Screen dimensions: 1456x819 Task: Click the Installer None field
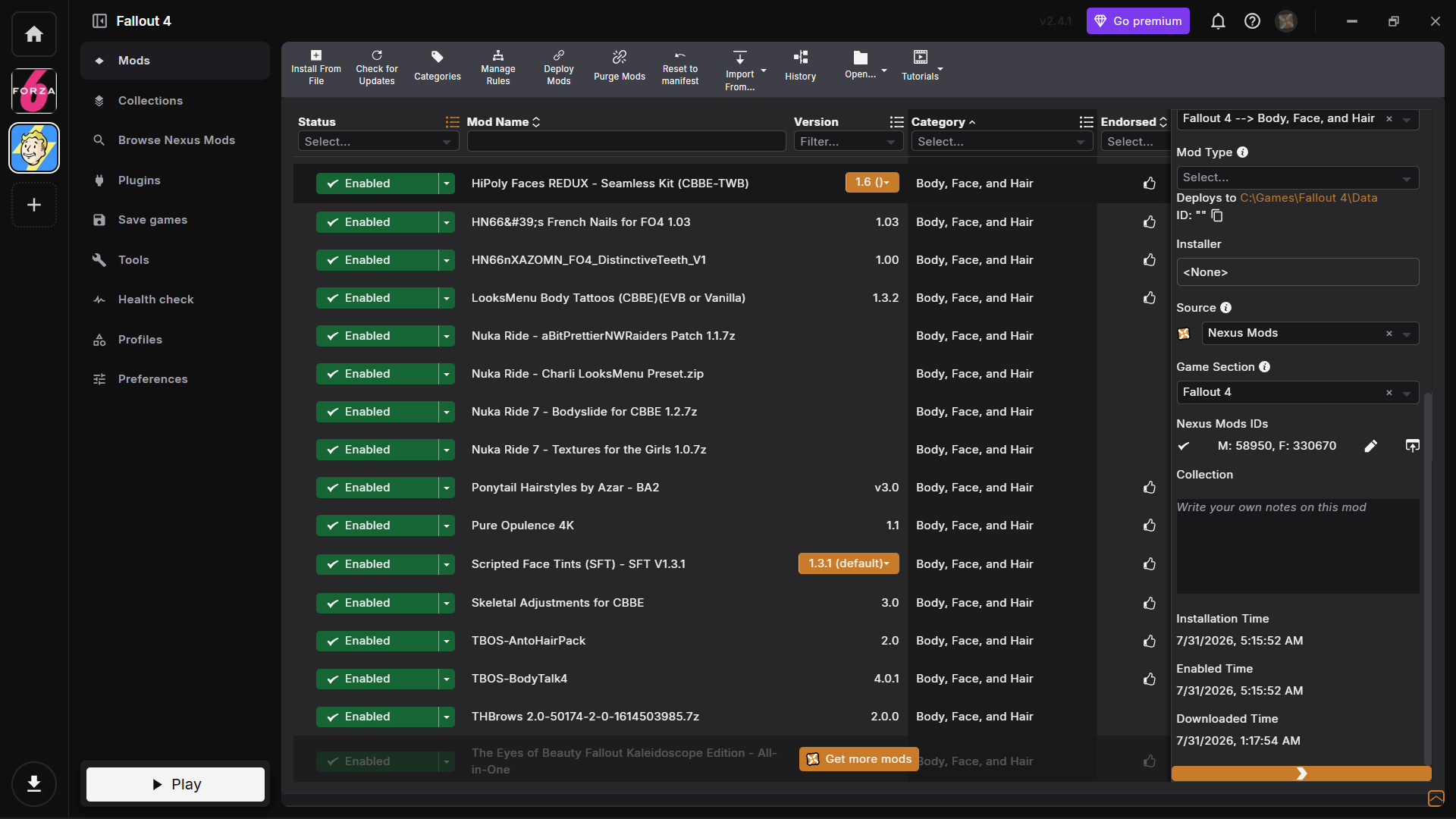(x=1297, y=272)
